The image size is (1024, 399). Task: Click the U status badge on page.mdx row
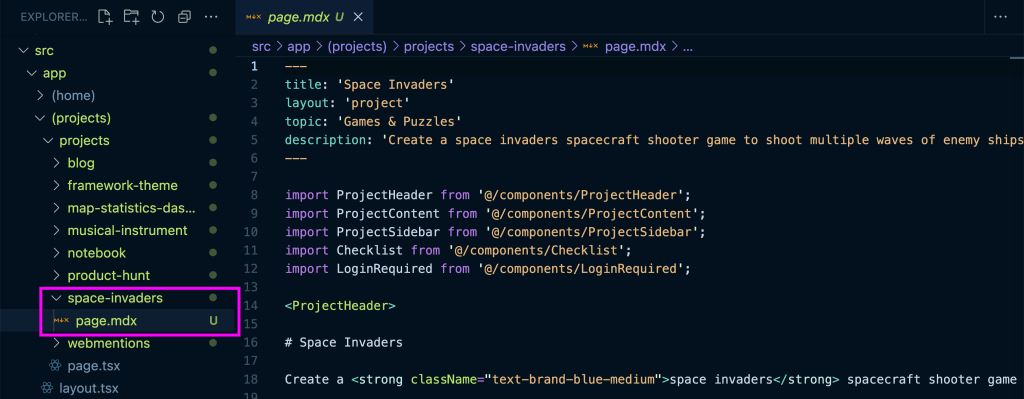(213, 321)
